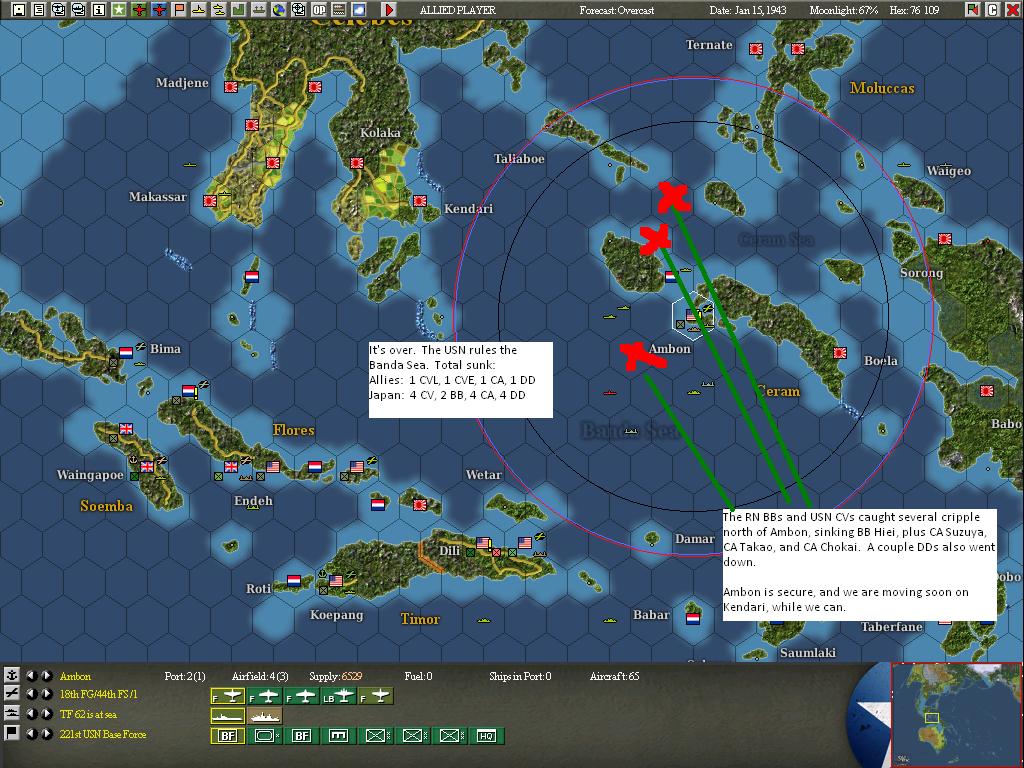Click 'Forecast: Overcast' in top bar
This screenshot has width=1024, height=768.
click(x=616, y=10)
